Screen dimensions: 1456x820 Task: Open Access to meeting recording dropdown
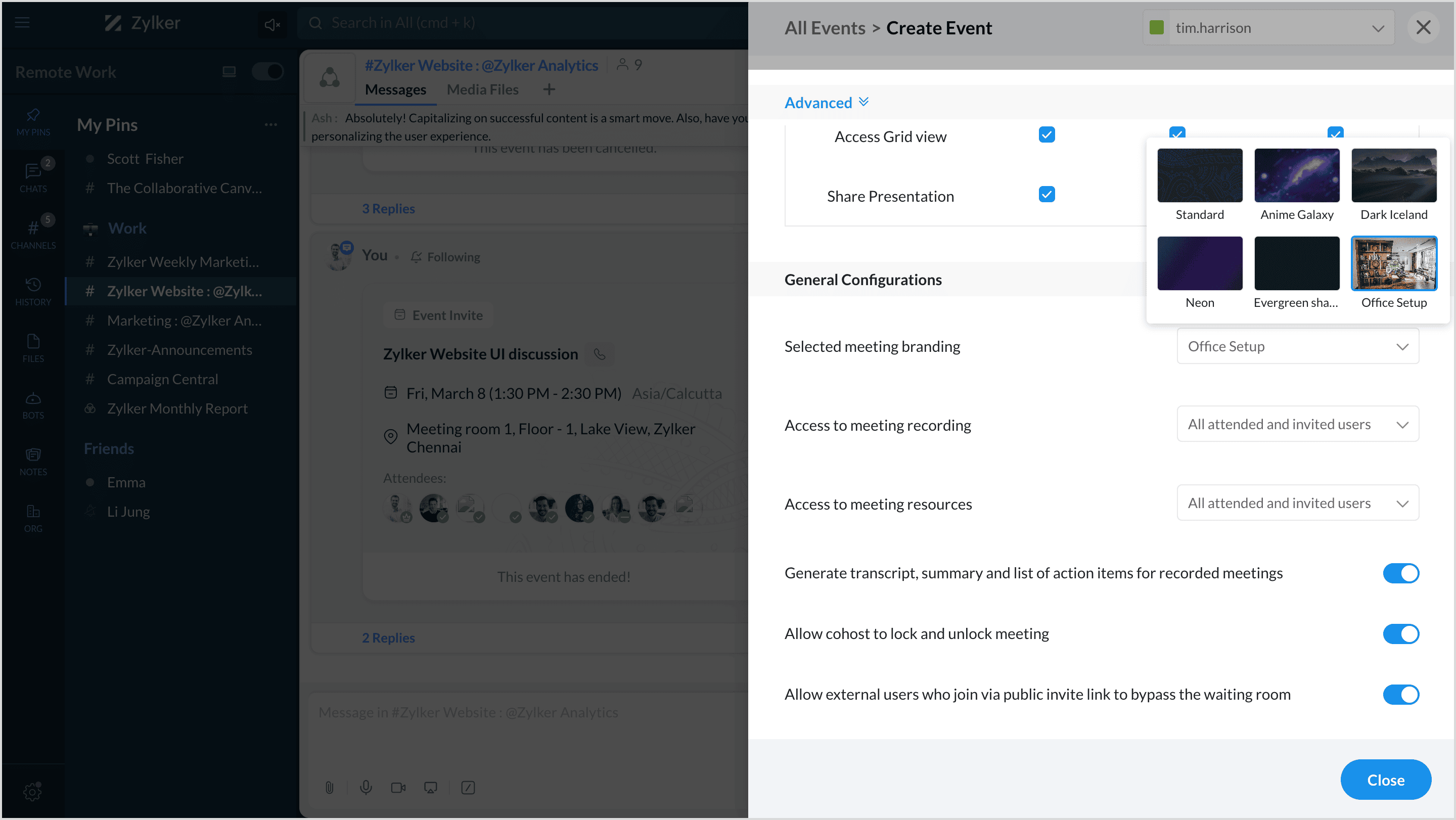coord(1298,425)
